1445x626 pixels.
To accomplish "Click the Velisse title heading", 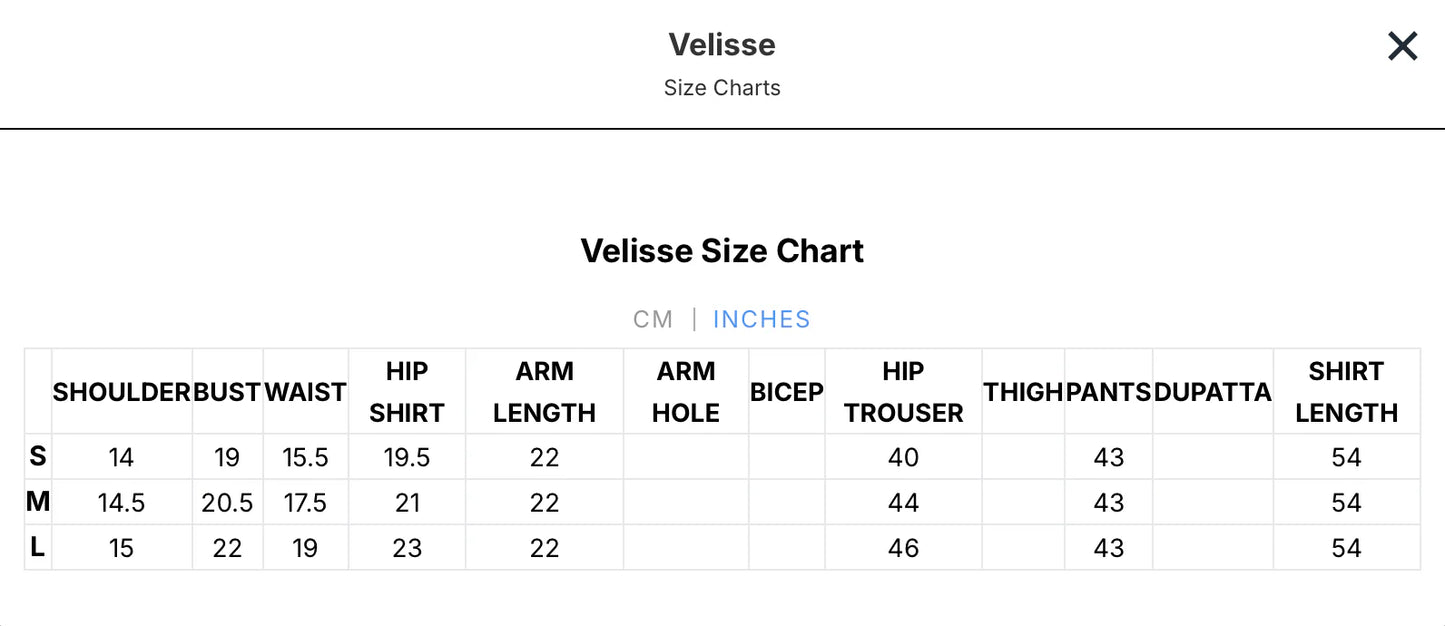I will (x=722, y=44).
